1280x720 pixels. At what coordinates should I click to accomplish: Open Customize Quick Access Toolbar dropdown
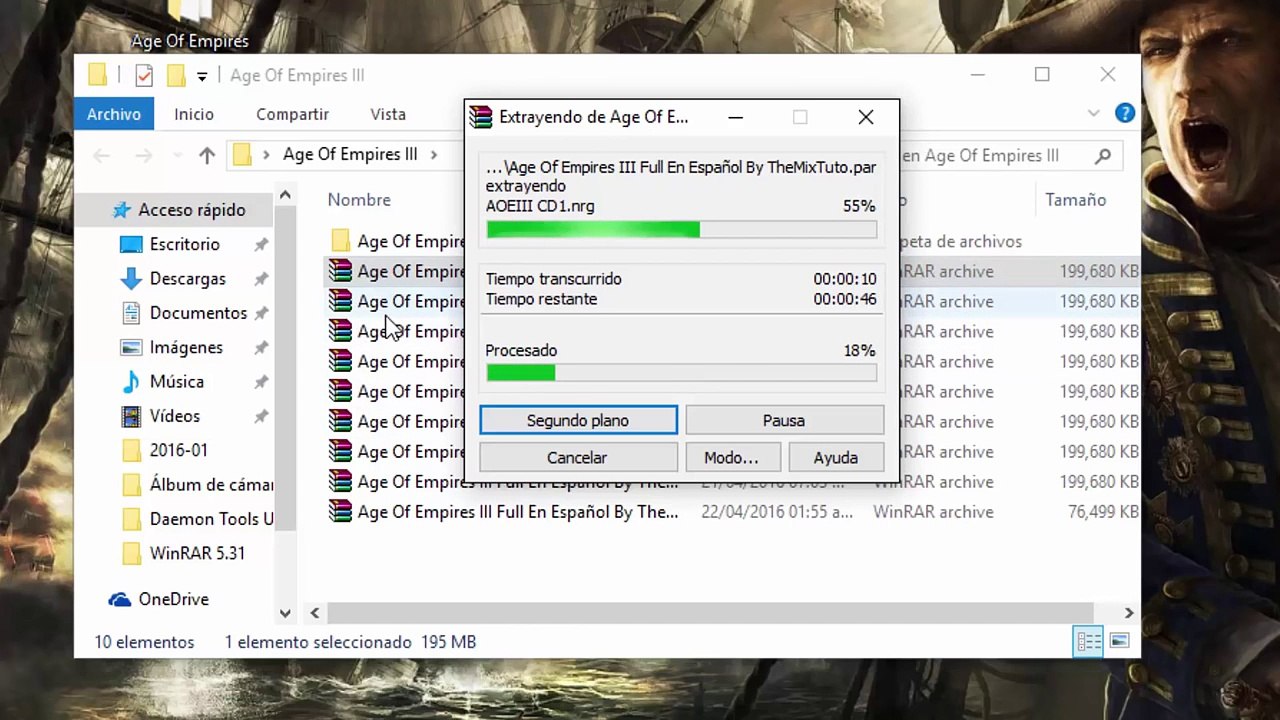[202, 76]
